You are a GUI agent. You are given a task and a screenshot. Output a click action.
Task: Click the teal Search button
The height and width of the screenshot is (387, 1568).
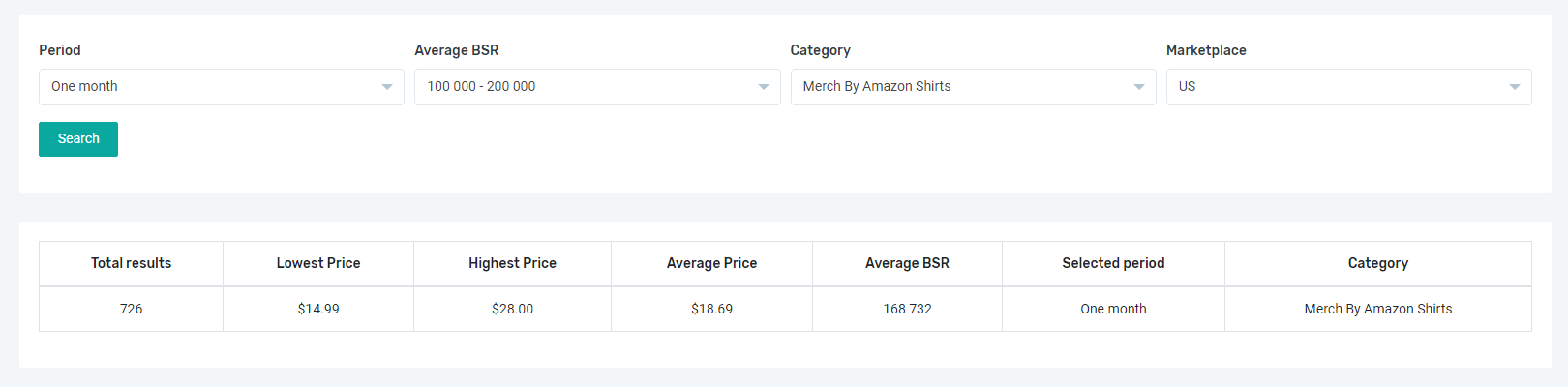[x=78, y=138]
